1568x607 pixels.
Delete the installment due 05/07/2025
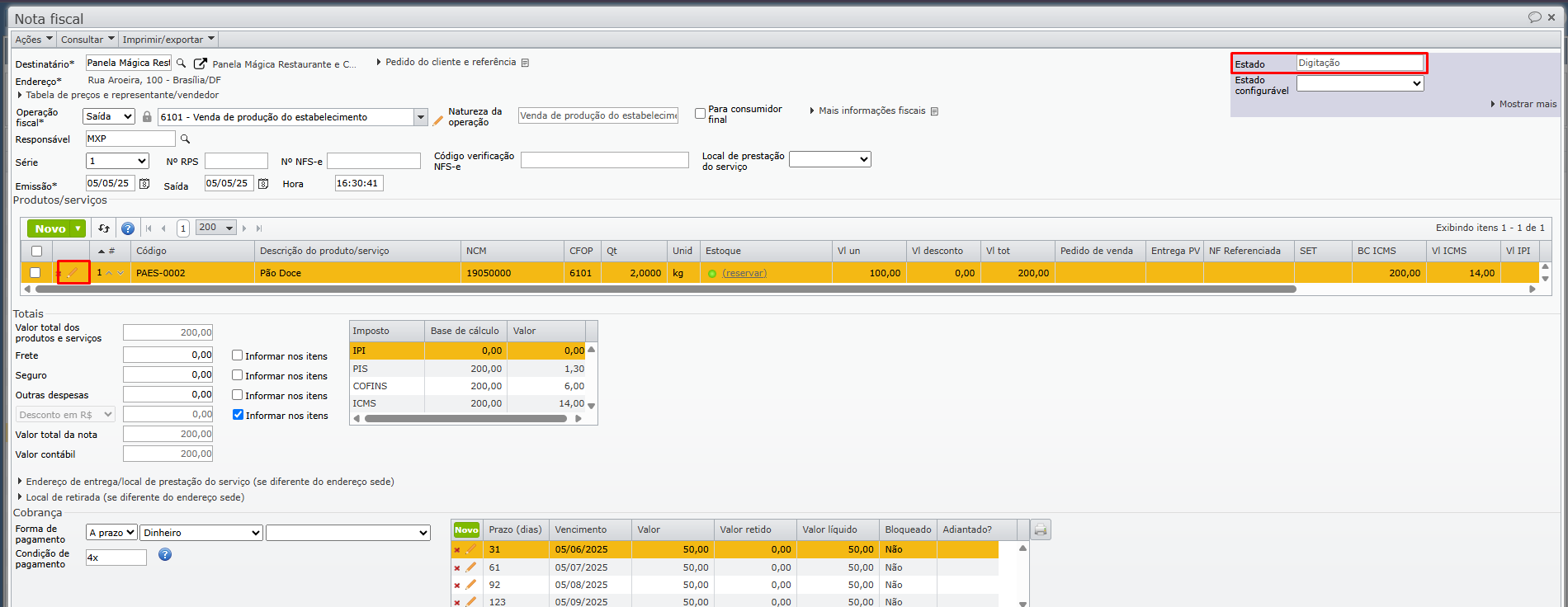click(457, 567)
